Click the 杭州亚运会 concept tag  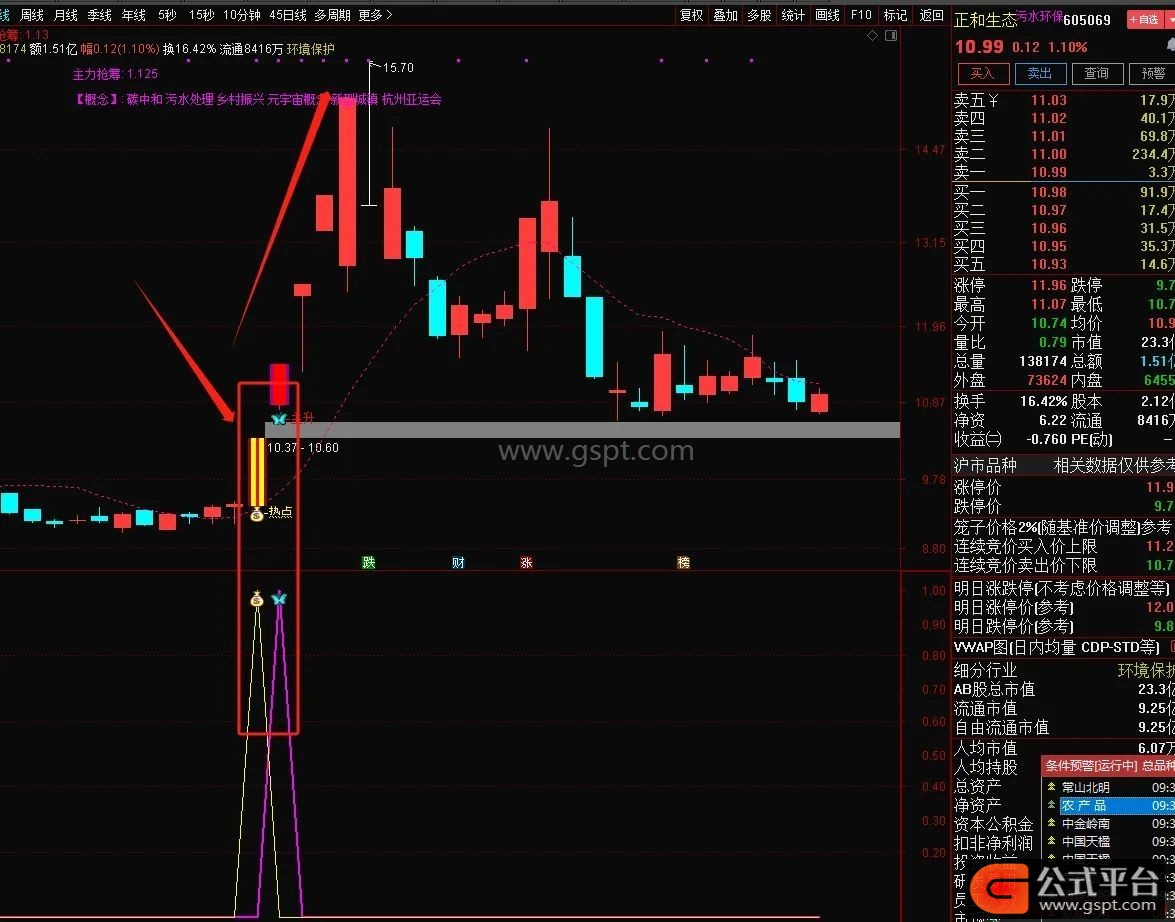(x=411, y=99)
